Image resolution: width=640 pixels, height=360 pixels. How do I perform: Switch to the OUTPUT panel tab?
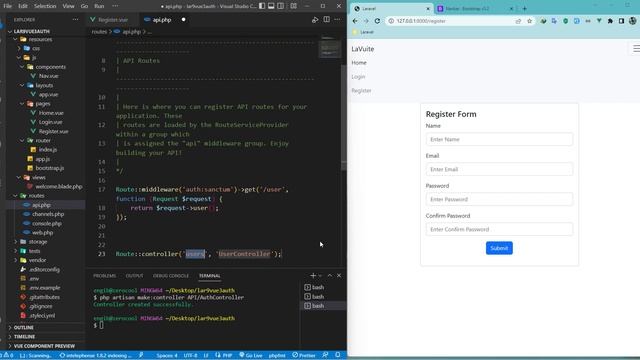click(x=134, y=276)
